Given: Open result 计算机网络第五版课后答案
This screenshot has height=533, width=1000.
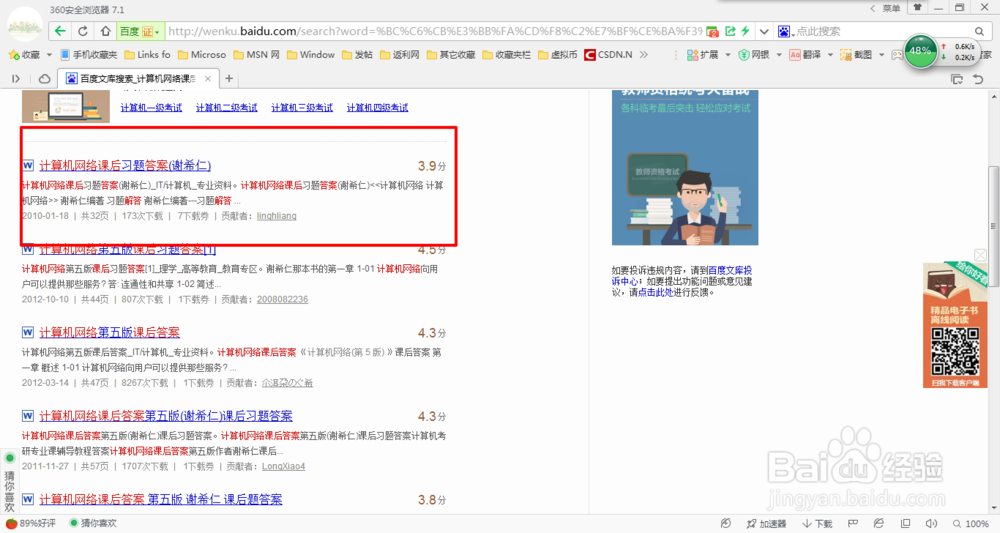Looking at the screenshot, I should tap(110, 333).
